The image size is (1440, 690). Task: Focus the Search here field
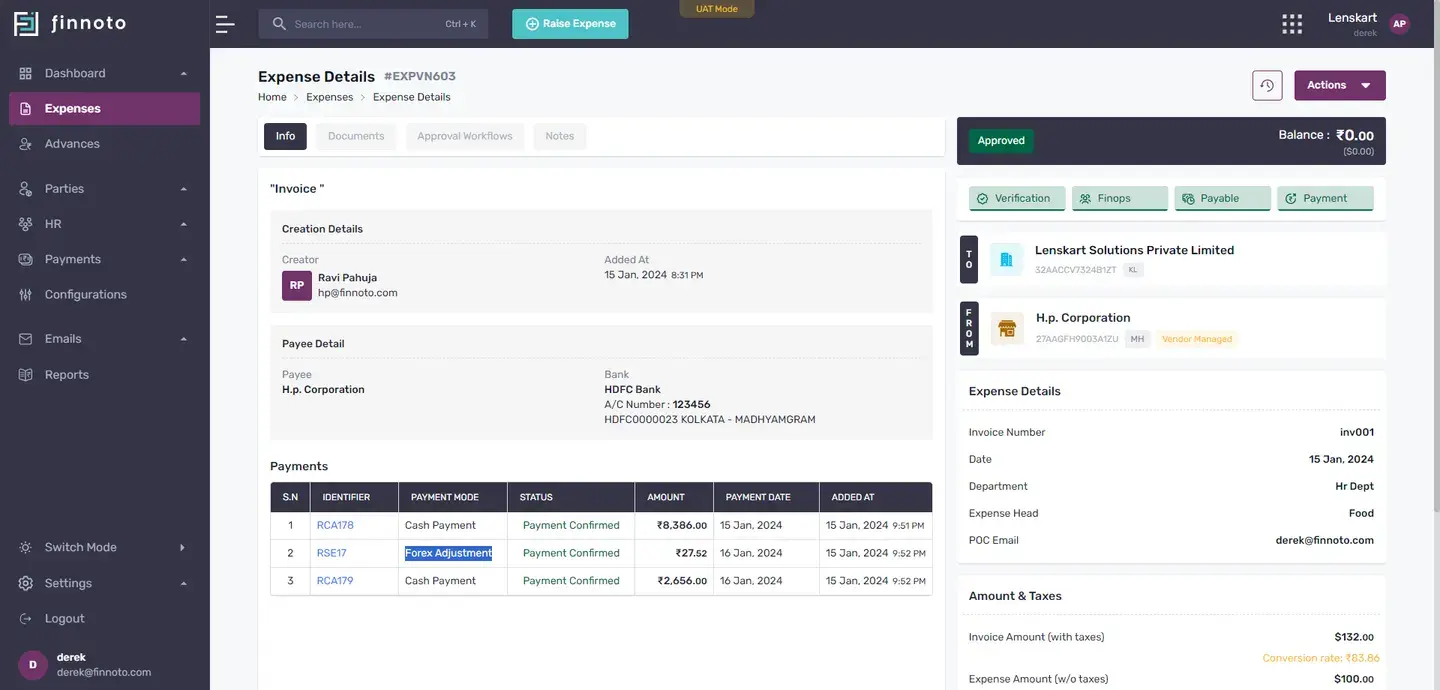pos(373,24)
